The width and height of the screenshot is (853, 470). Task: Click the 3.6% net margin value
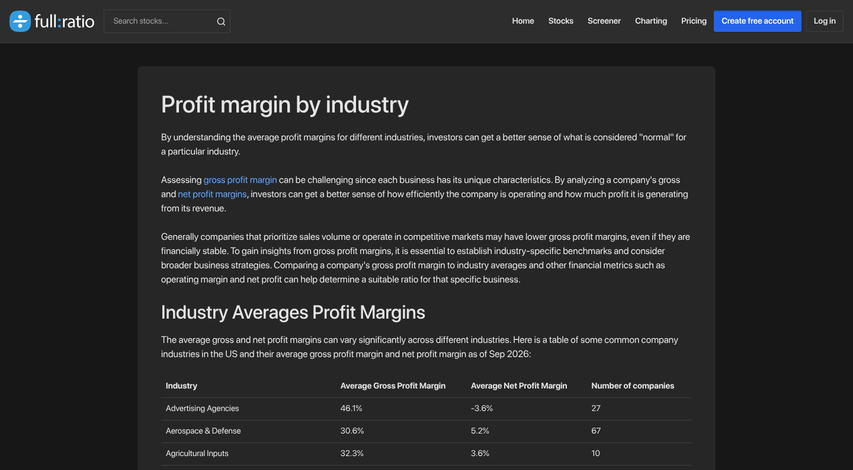click(480, 453)
